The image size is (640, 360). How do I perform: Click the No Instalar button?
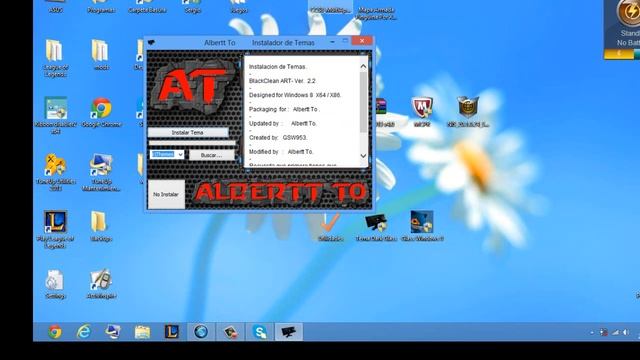(166, 194)
